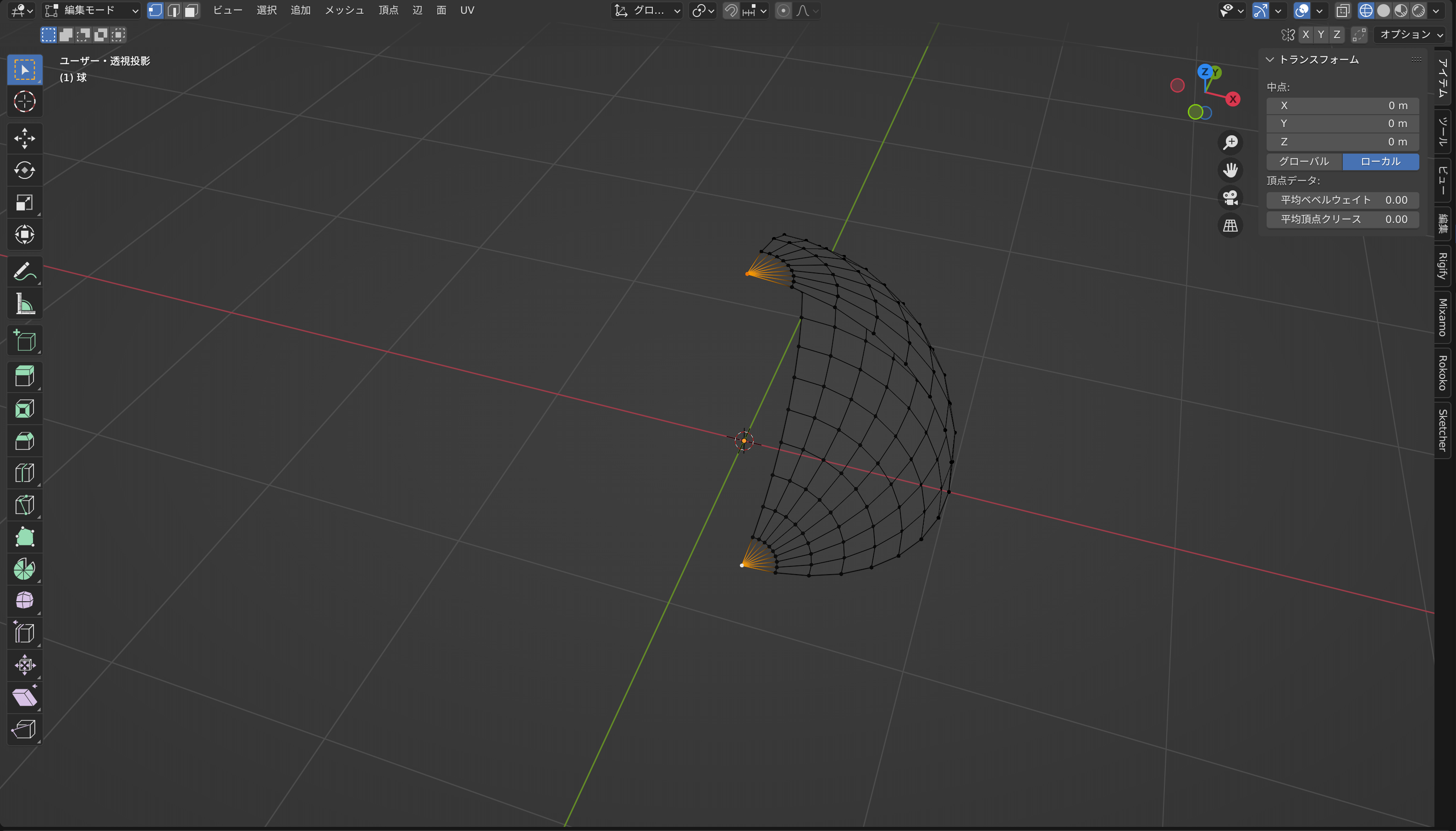Viewport: 1456px width, 831px height.
Task: Click the zoom view magnifier button
Action: coord(1230,142)
